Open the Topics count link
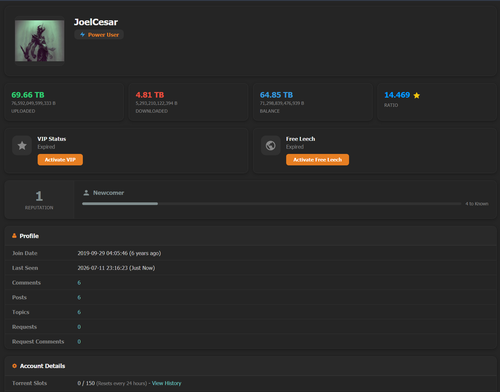Viewport: 500px width, 392px height. (79, 312)
